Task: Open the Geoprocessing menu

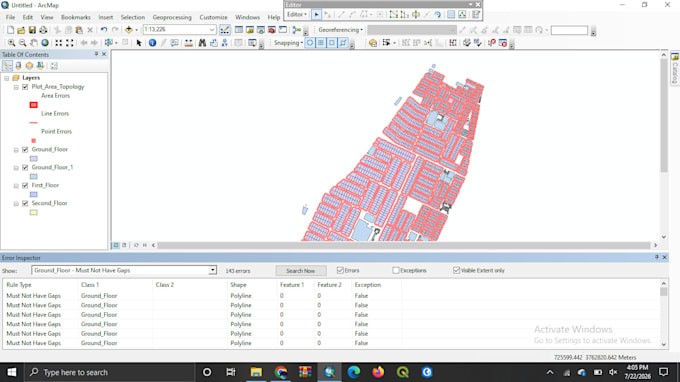Action: tap(172, 17)
